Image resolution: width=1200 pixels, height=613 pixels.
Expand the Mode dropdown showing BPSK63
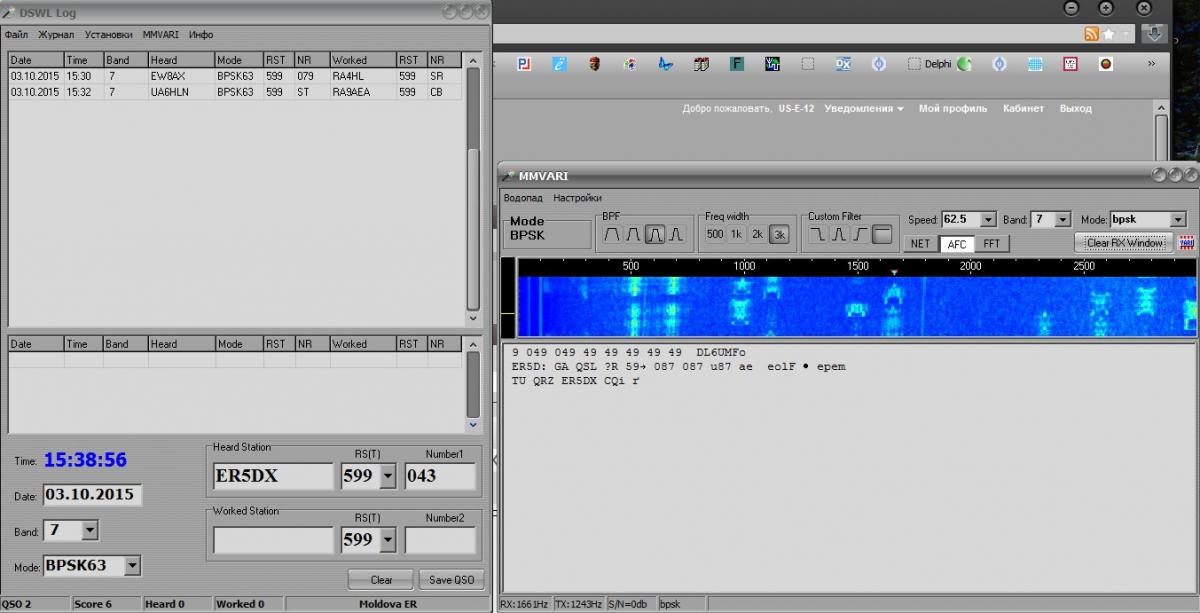(132, 566)
